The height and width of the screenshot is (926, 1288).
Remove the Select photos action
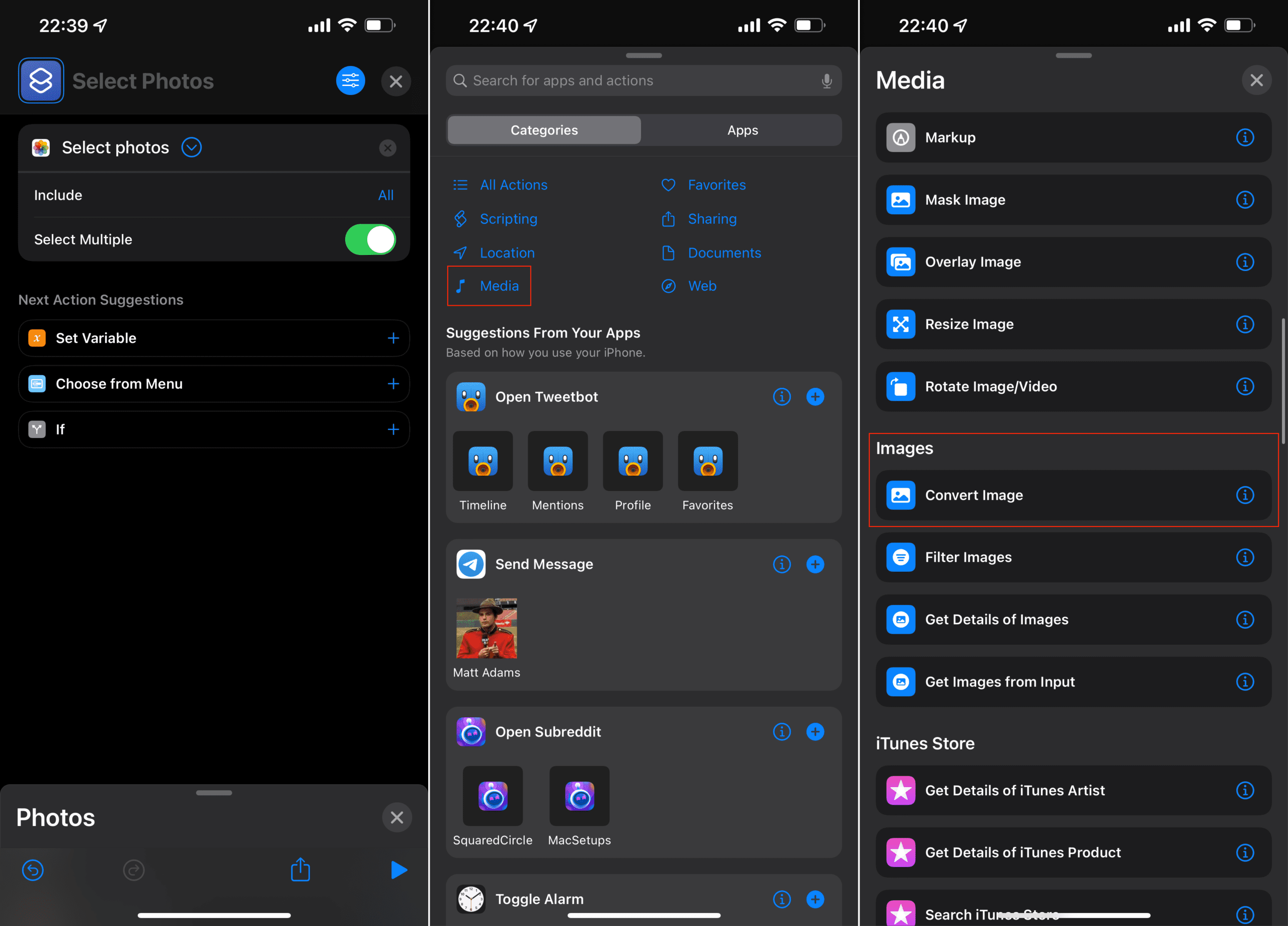point(387,148)
